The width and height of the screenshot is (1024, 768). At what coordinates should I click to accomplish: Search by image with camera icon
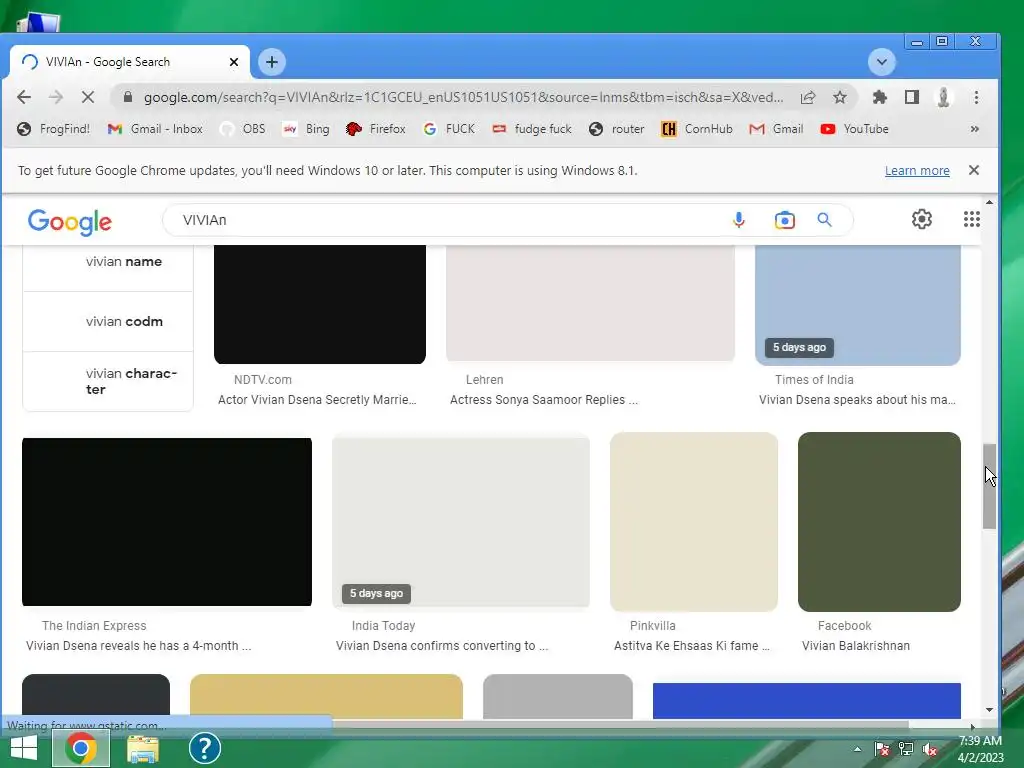(x=784, y=220)
